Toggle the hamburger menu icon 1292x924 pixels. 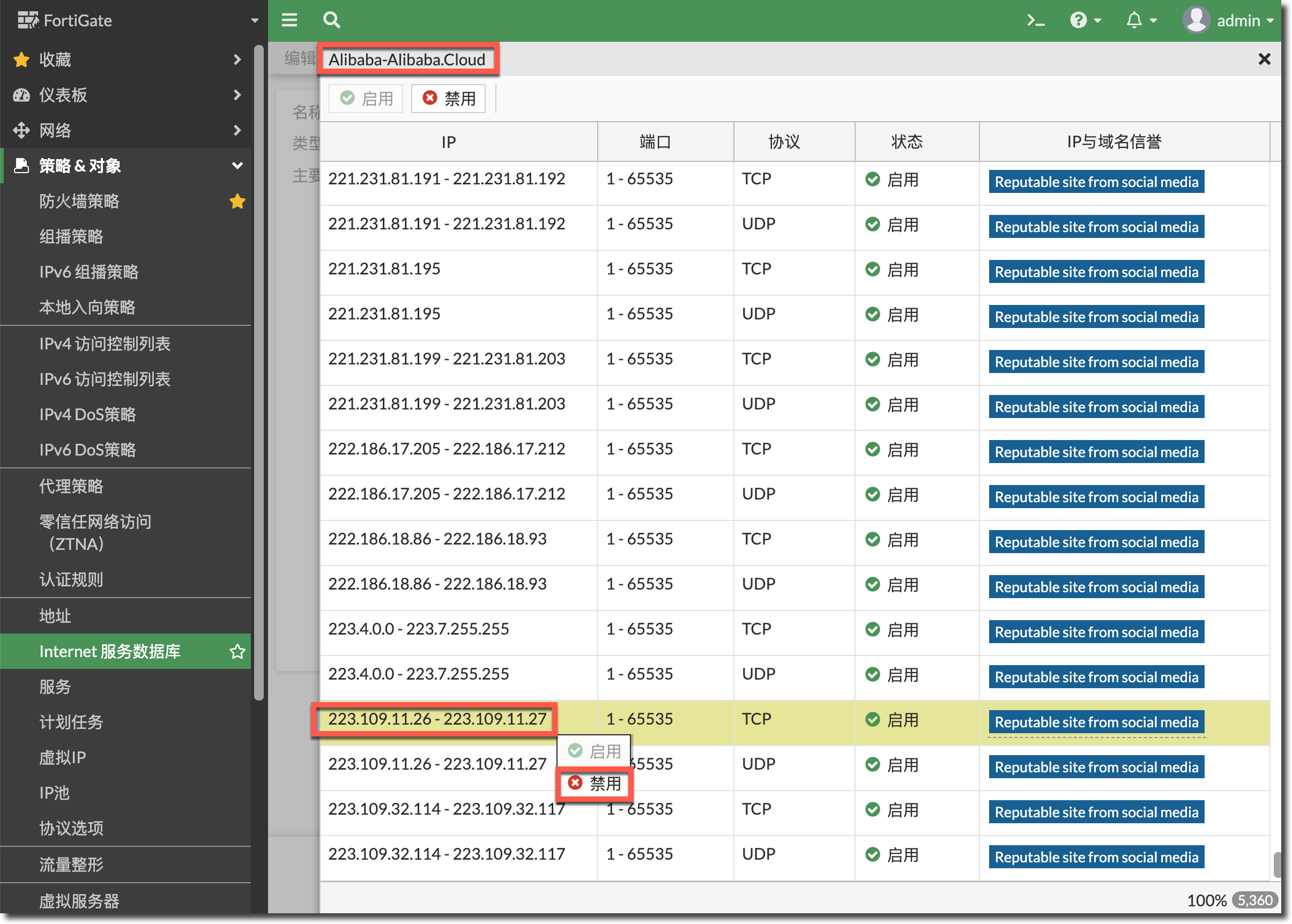289,20
